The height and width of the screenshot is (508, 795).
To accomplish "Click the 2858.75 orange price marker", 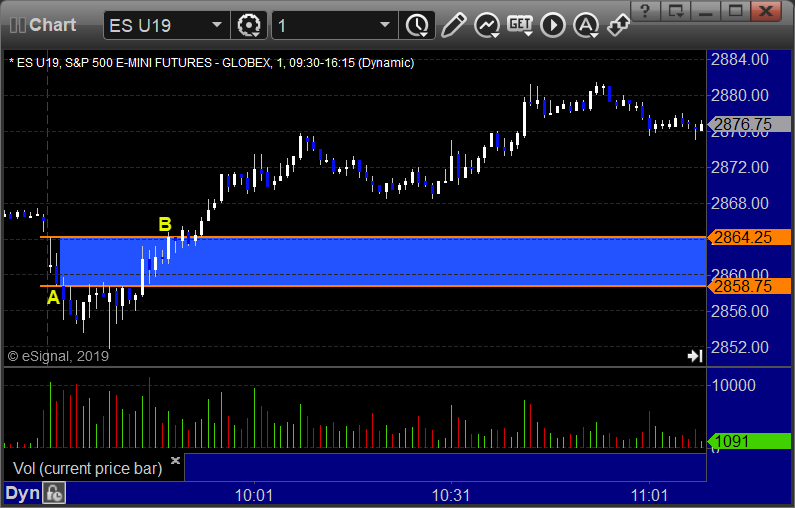I will point(749,286).
